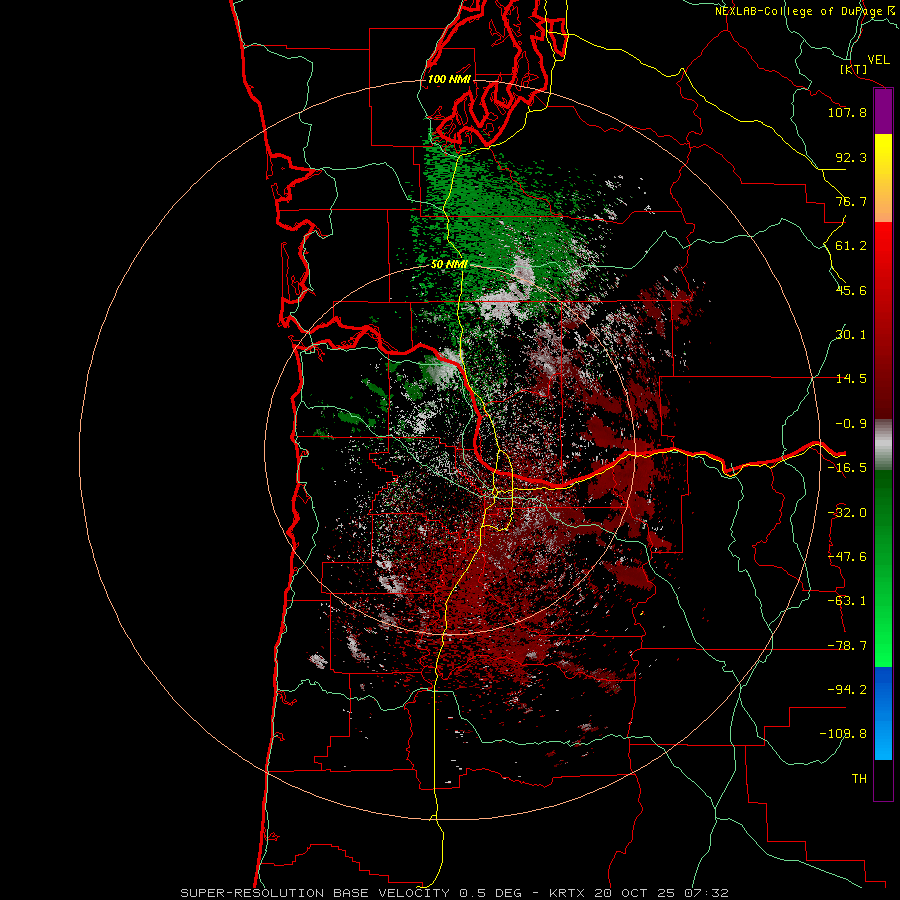The image size is (900, 900).
Task: Pick the black TH segment of the color bar
Action: click(883, 780)
